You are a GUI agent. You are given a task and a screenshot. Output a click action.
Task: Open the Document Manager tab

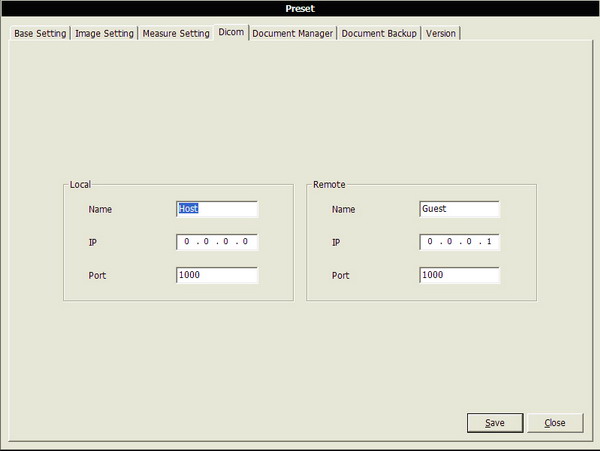coord(292,33)
